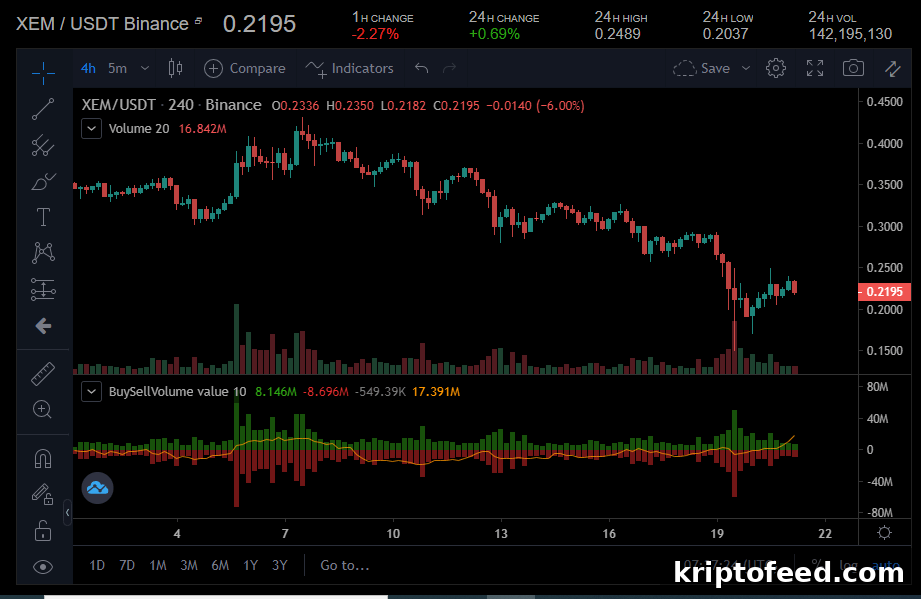This screenshot has height=599, width=921.
Task: Click the 24H VOL value 142,195,130
Action: click(851, 35)
